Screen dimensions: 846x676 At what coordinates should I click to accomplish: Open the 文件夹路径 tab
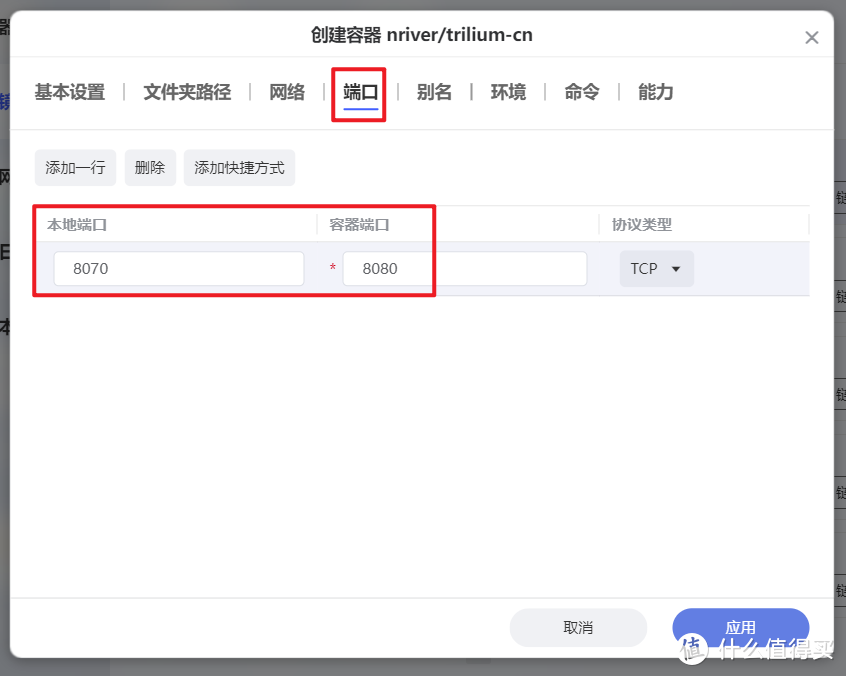(x=185, y=92)
